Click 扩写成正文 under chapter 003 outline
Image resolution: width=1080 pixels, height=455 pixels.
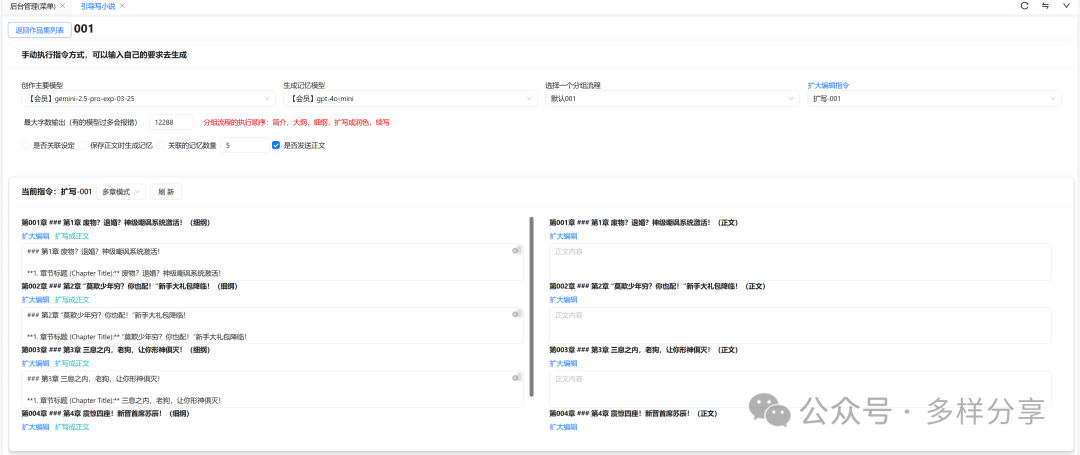tap(72, 363)
